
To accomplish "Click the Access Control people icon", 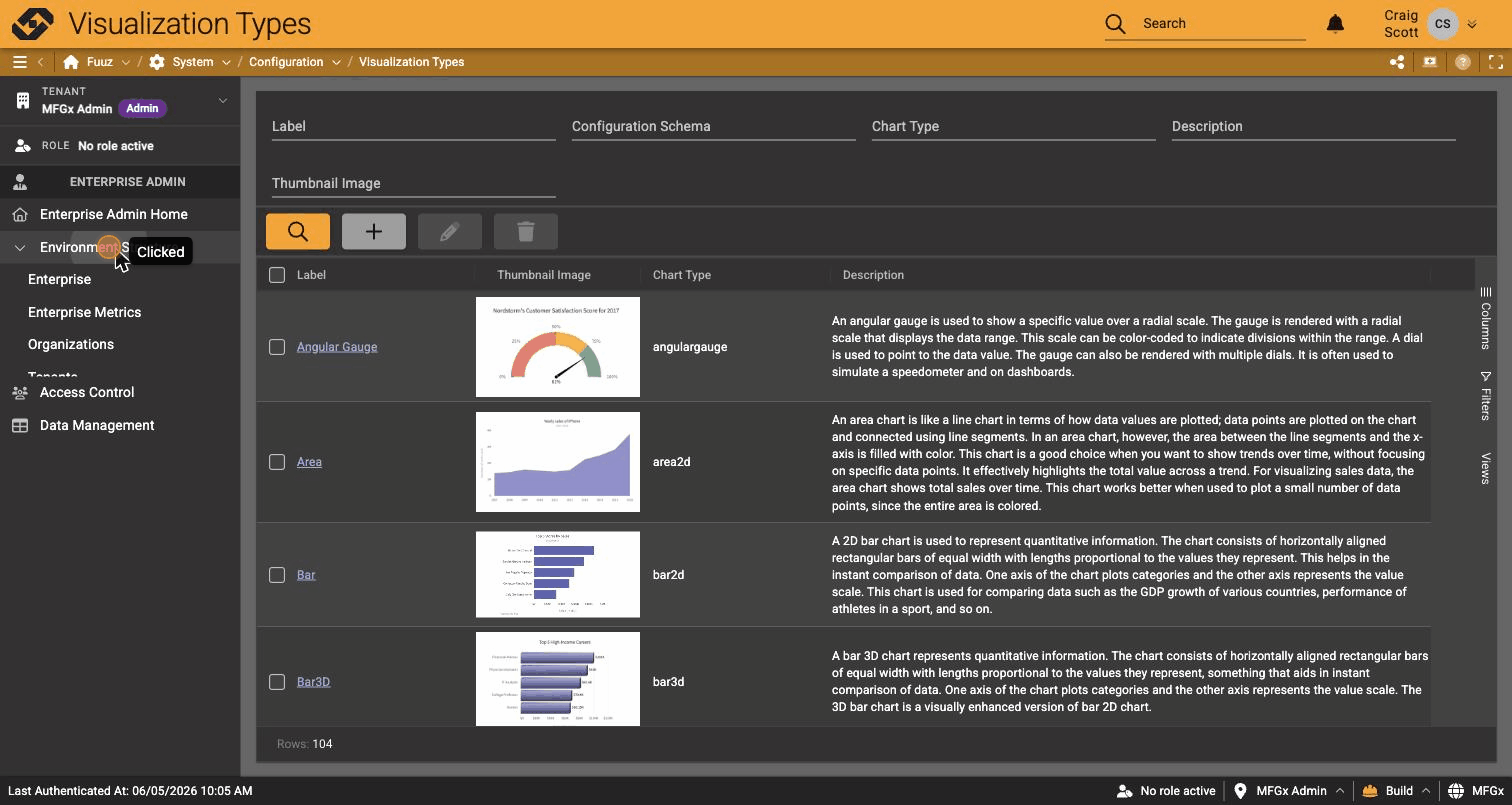I will 19,393.
